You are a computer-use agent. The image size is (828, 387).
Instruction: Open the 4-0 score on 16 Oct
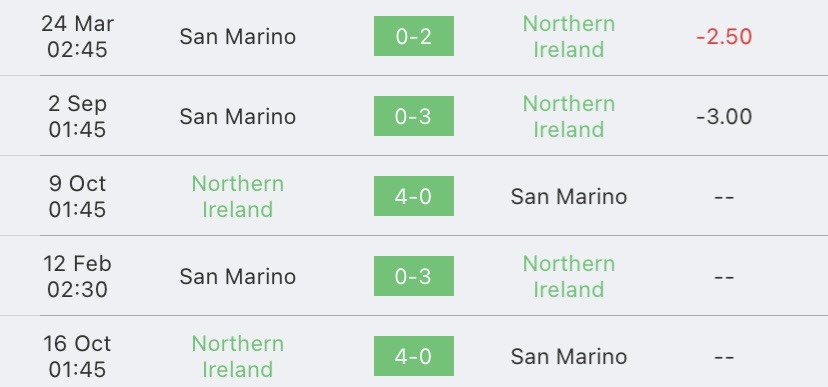pyautogui.click(x=413, y=356)
